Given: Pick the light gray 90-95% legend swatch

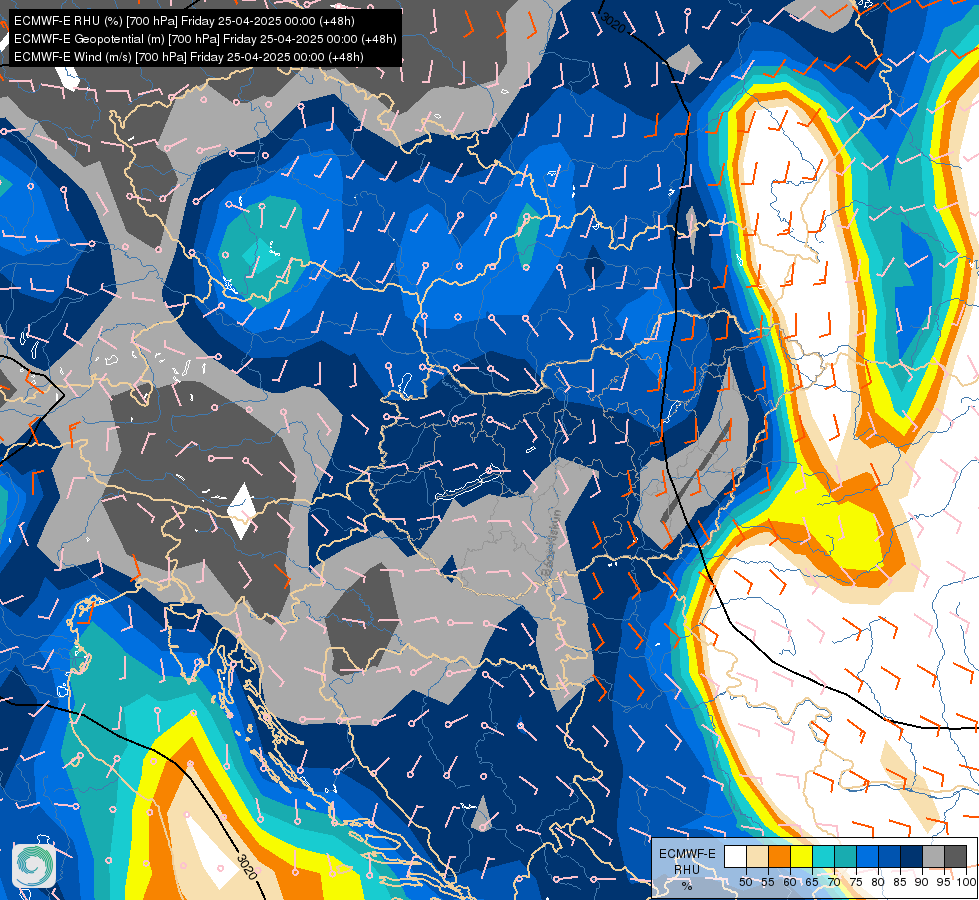Looking at the screenshot, I should [x=933, y=856].
